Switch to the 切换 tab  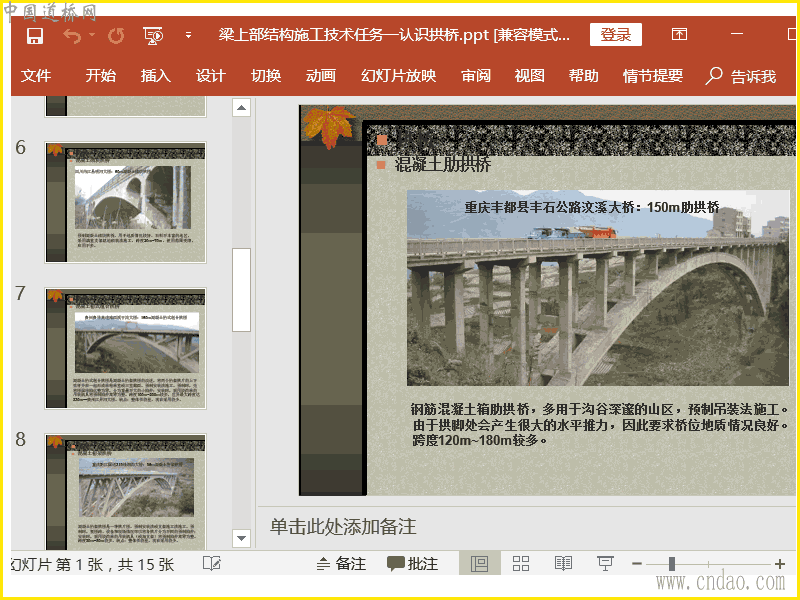[x=266, y=76]
